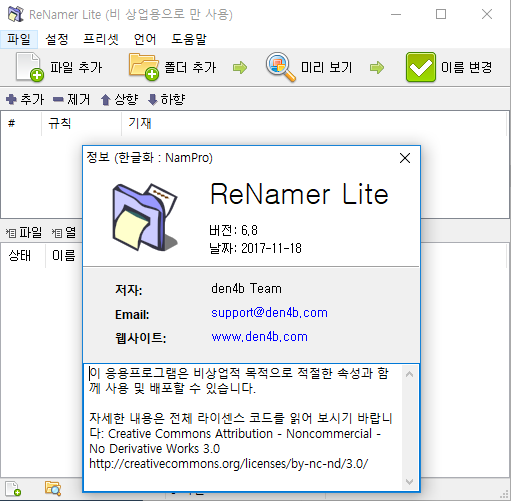Click the 미리 보기 label
Image resolution: width=511 pixels, height=501 pixels.
tap(326, 67)
